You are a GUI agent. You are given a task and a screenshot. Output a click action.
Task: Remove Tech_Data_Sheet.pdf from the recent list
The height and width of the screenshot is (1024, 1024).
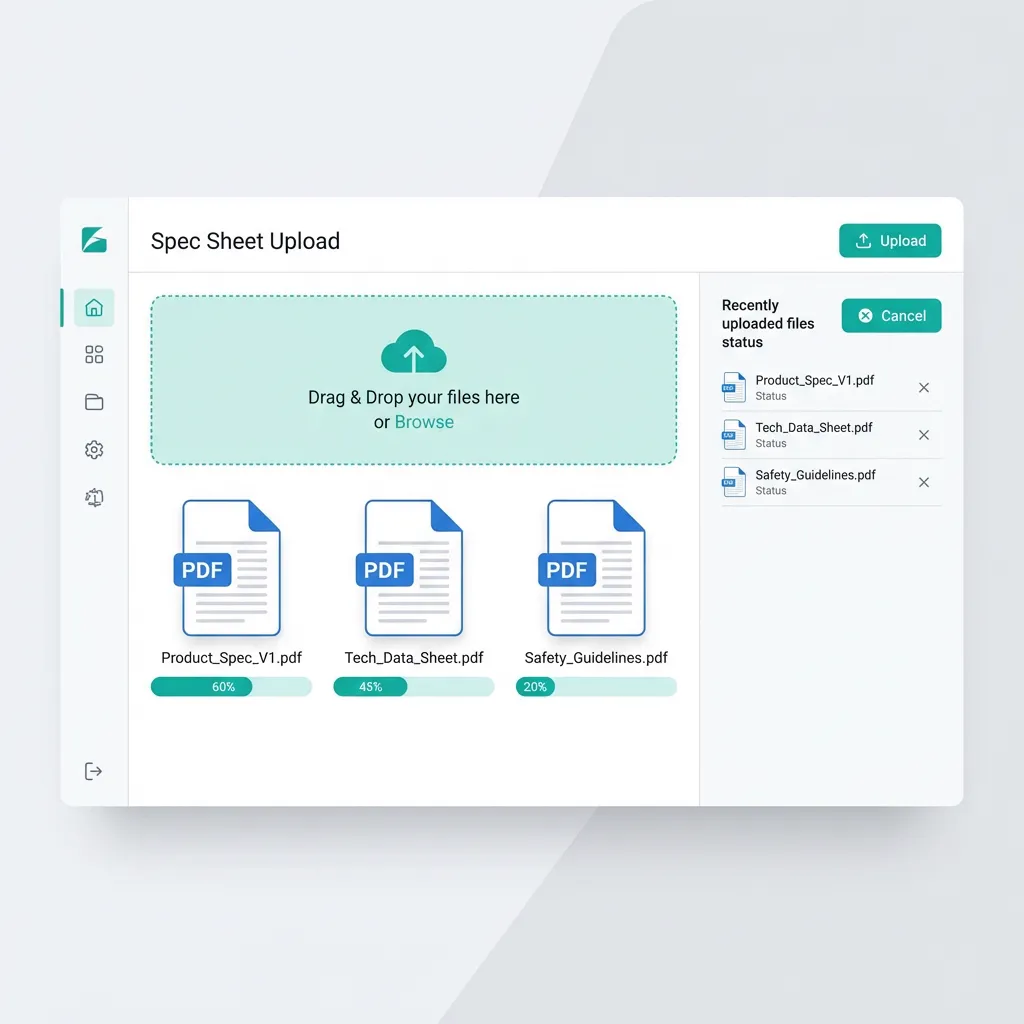923,434
